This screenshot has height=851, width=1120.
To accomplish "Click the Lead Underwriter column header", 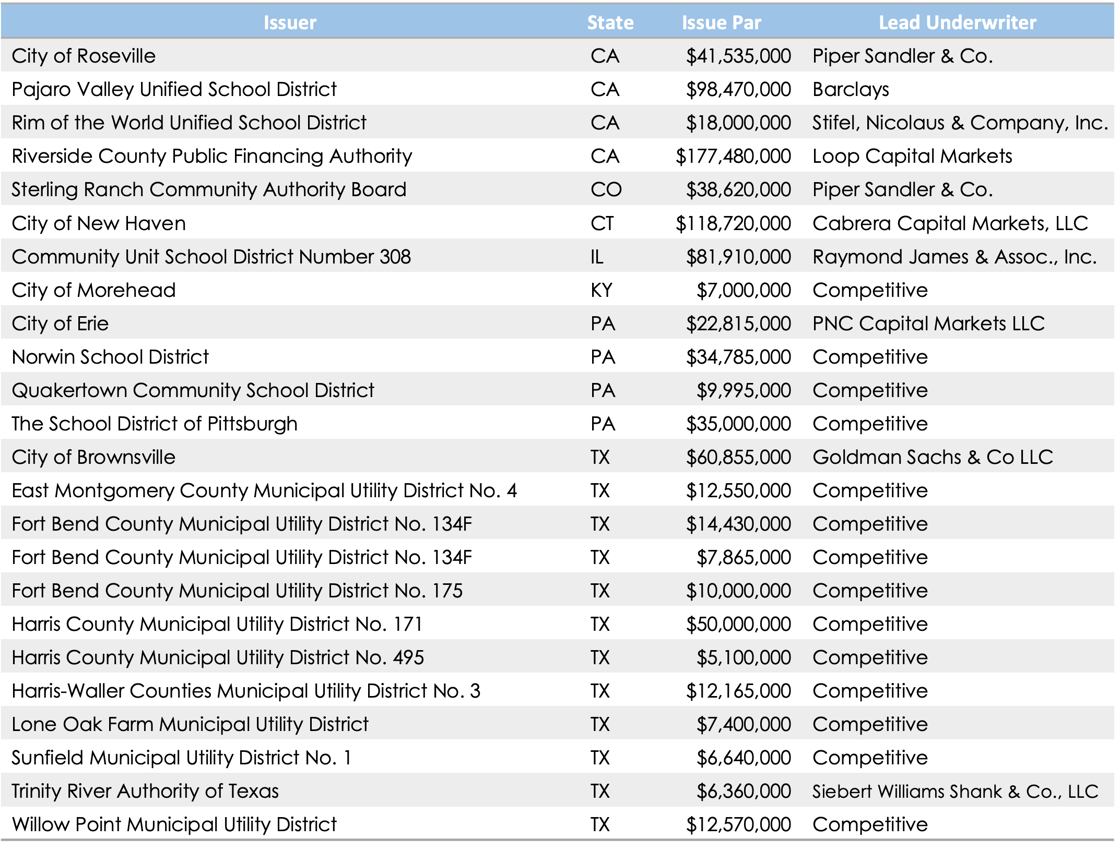I will pyautogui.click(x=957, y=22).
